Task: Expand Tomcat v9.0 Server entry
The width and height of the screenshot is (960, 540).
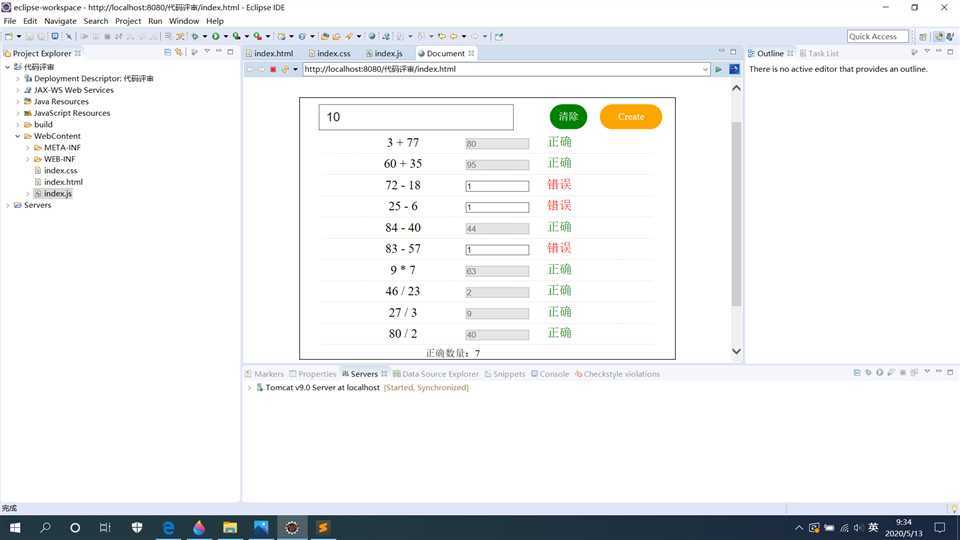Action: point(249,388)
